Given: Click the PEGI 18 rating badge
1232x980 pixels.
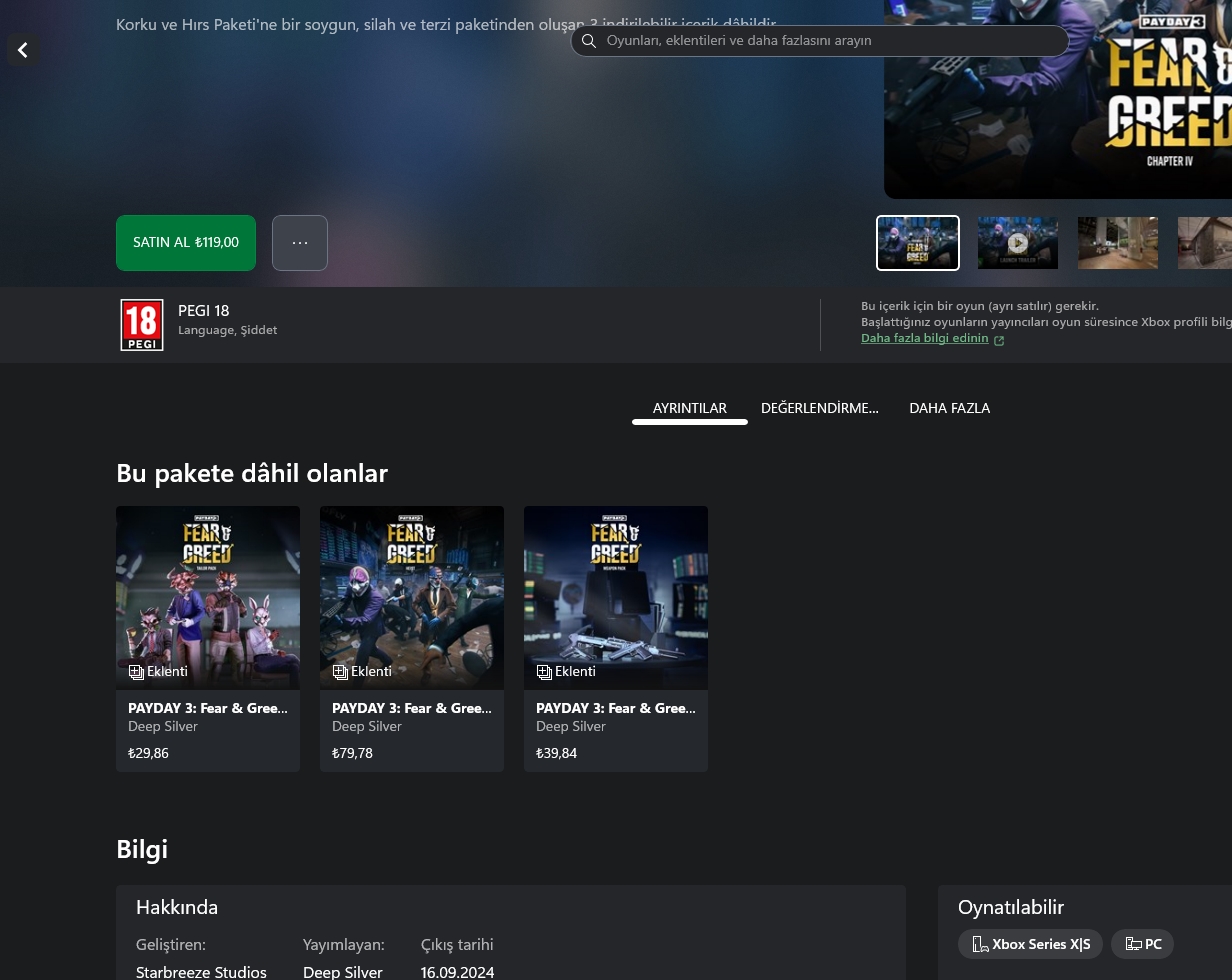Looking at the screenshot, I should 142,325.
